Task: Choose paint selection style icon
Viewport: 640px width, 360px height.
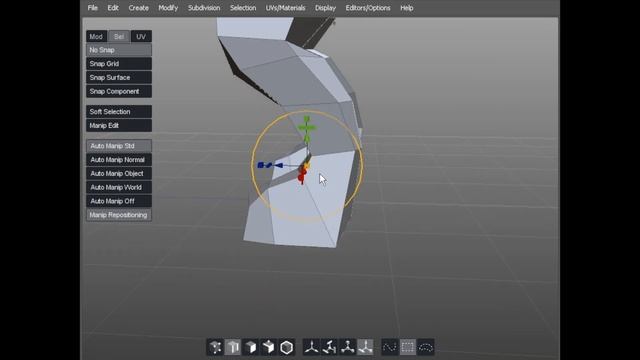Action: tap(390, 347)
